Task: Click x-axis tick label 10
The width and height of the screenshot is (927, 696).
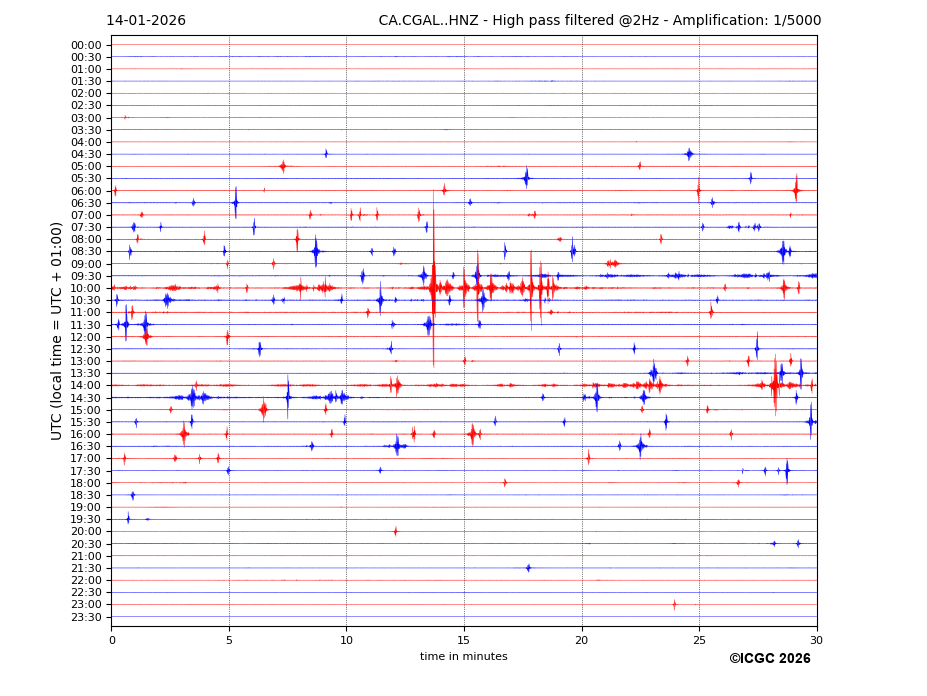Action: coord(346,640)
